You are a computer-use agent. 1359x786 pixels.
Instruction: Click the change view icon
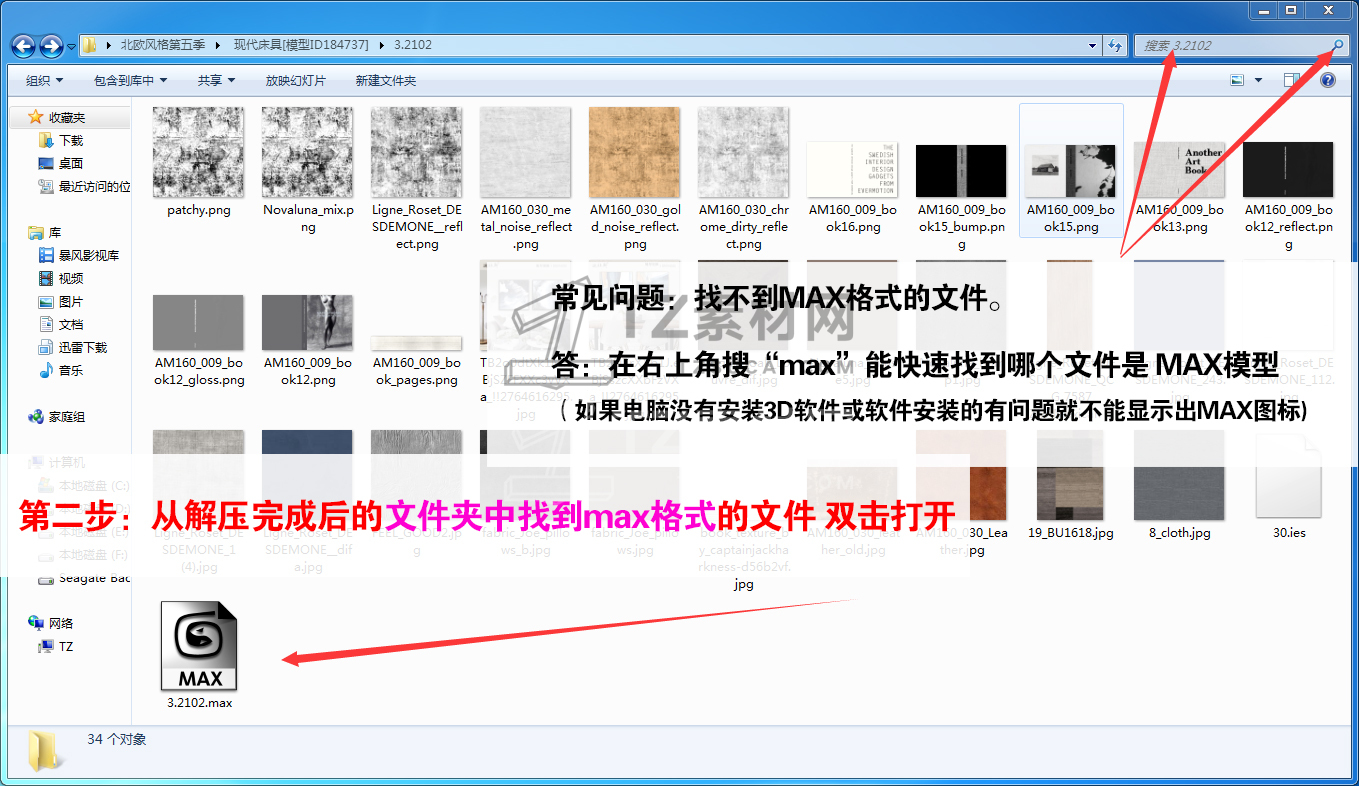[x=1237, y=80]
